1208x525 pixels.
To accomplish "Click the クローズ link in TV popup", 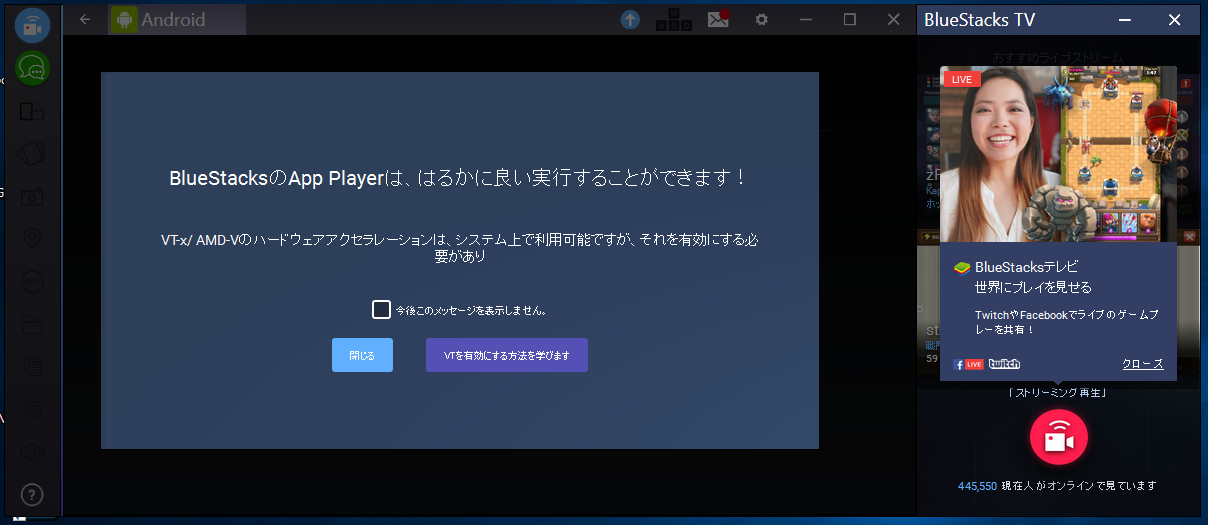I will pos(1143,364).
